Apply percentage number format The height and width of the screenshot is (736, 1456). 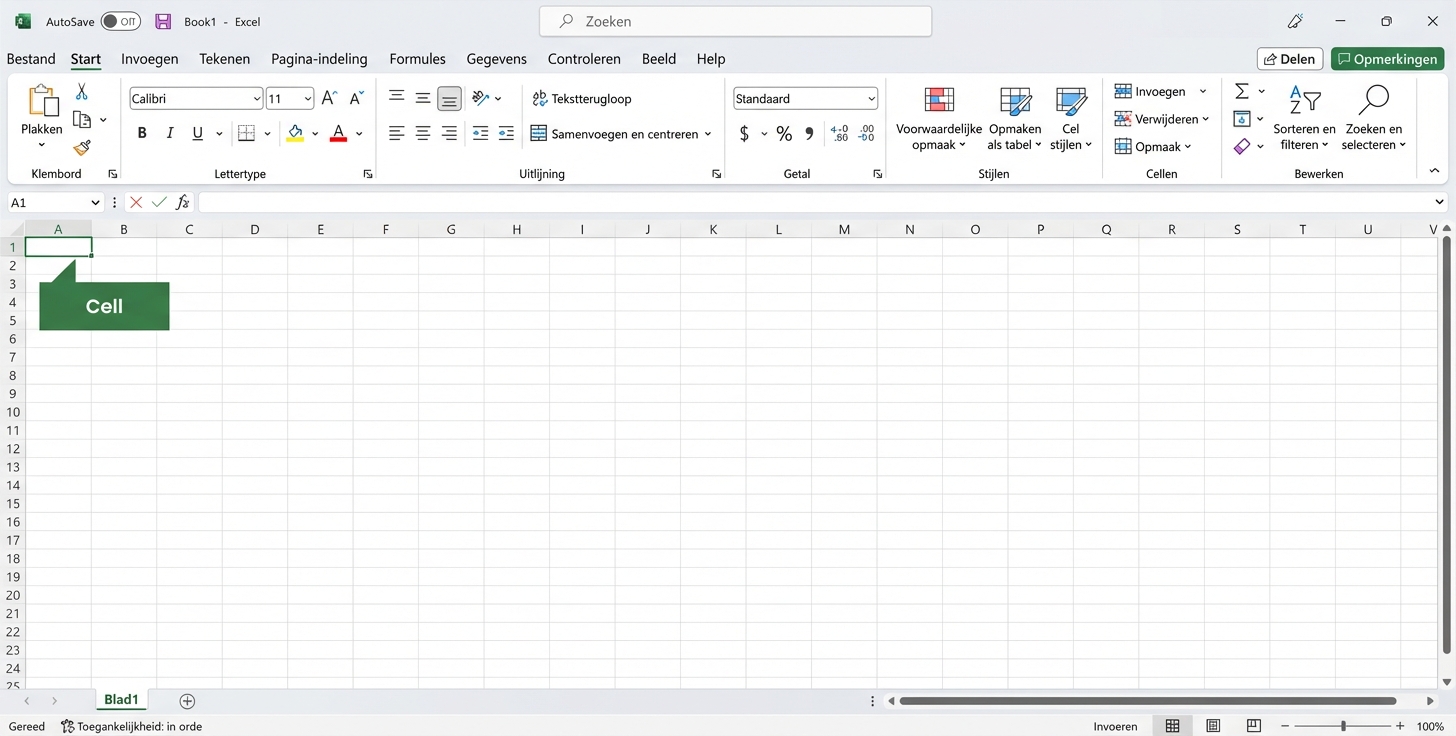[x=784, y=133]
